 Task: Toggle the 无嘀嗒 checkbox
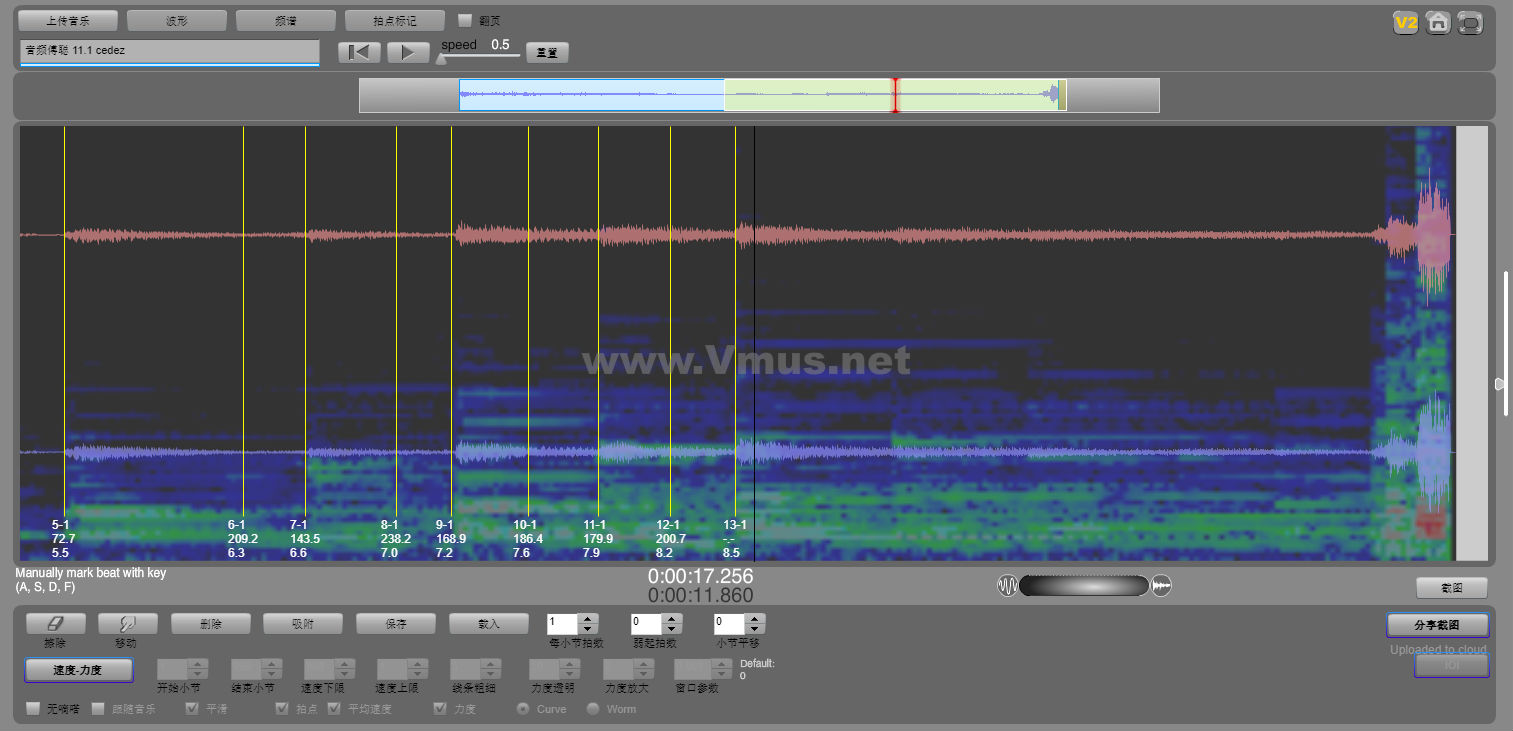[x=34, y=709]
